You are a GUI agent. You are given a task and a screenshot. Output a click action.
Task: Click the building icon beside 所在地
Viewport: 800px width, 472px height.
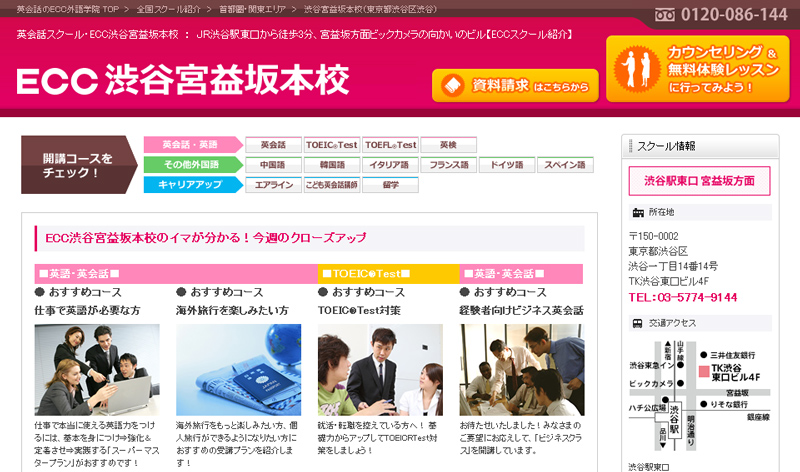point(638,212)
